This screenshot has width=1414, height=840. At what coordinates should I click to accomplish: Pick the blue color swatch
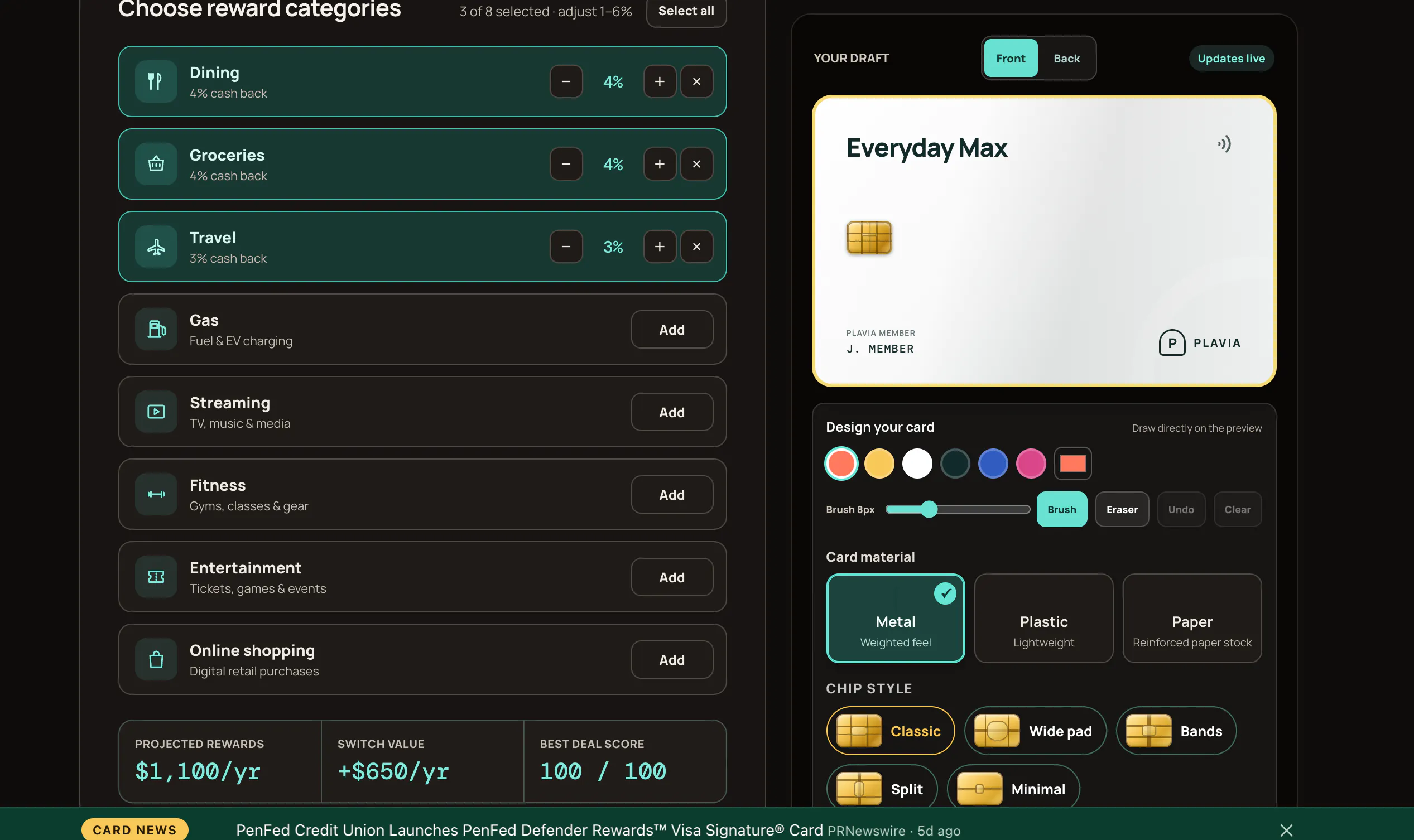pyautogui.click(x=993, y=464)
